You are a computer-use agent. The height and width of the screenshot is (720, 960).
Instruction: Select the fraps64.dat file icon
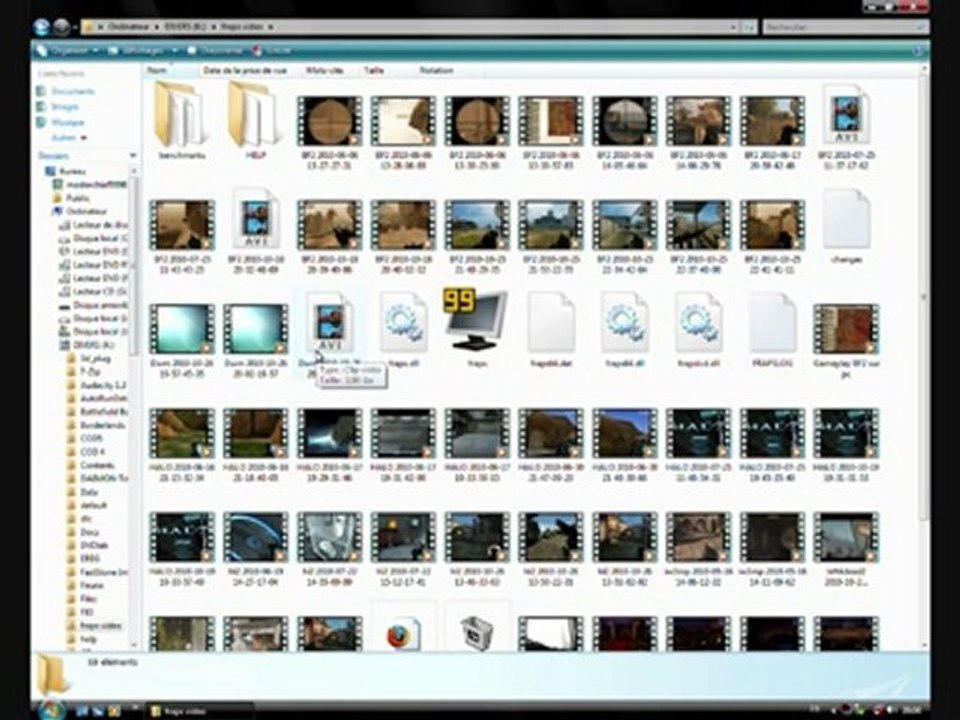[550, 321]
